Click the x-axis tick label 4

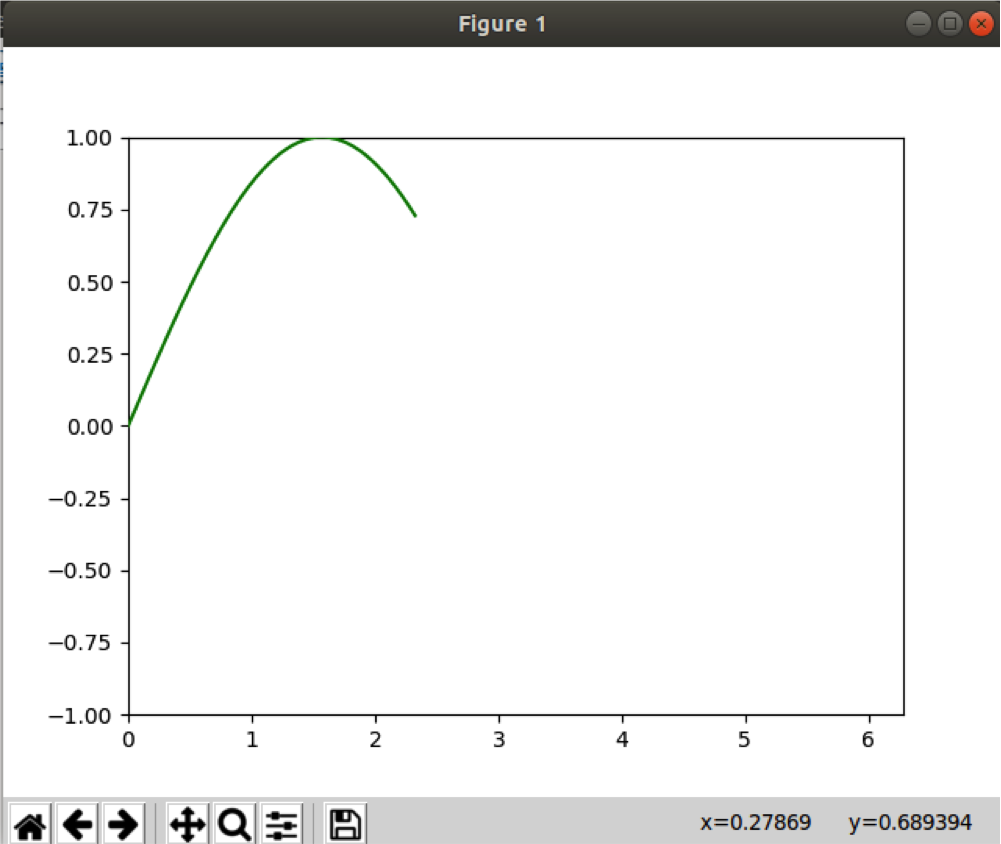[x=622, y=739]
